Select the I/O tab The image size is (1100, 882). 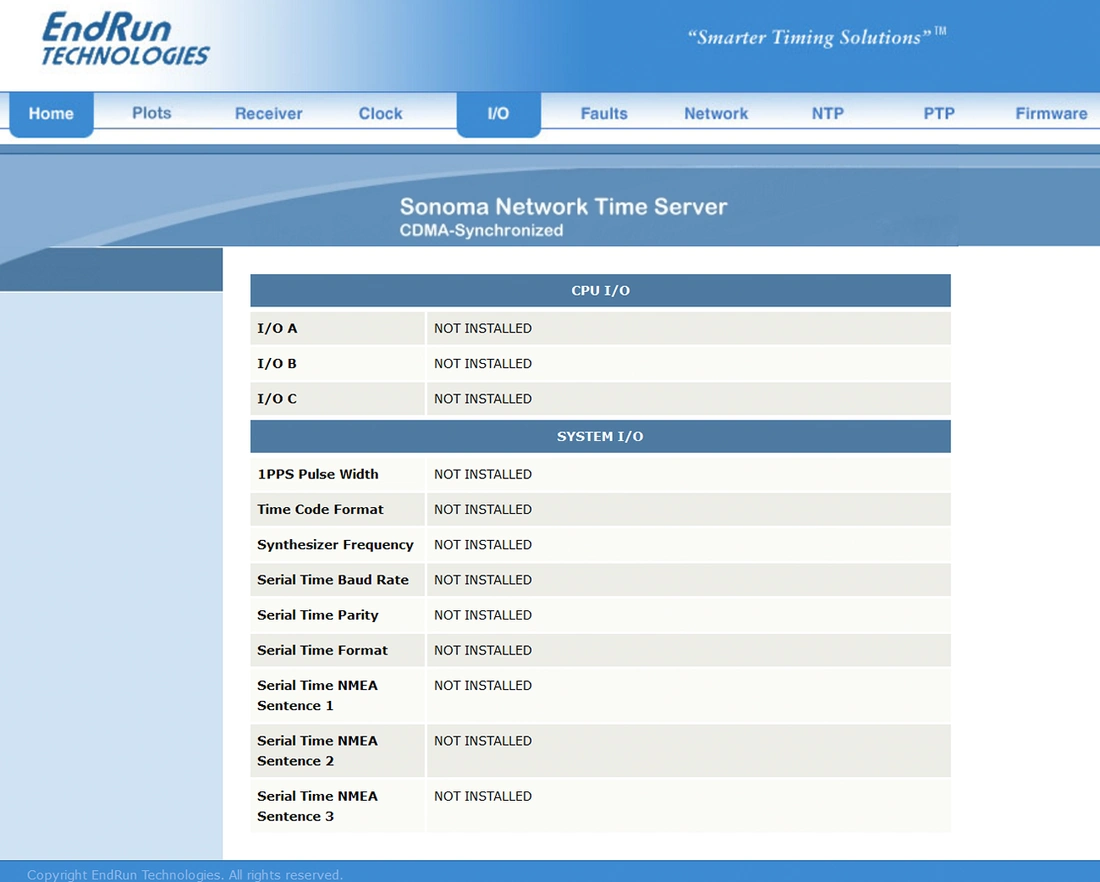pyautogui.click(x=498, y=114)
